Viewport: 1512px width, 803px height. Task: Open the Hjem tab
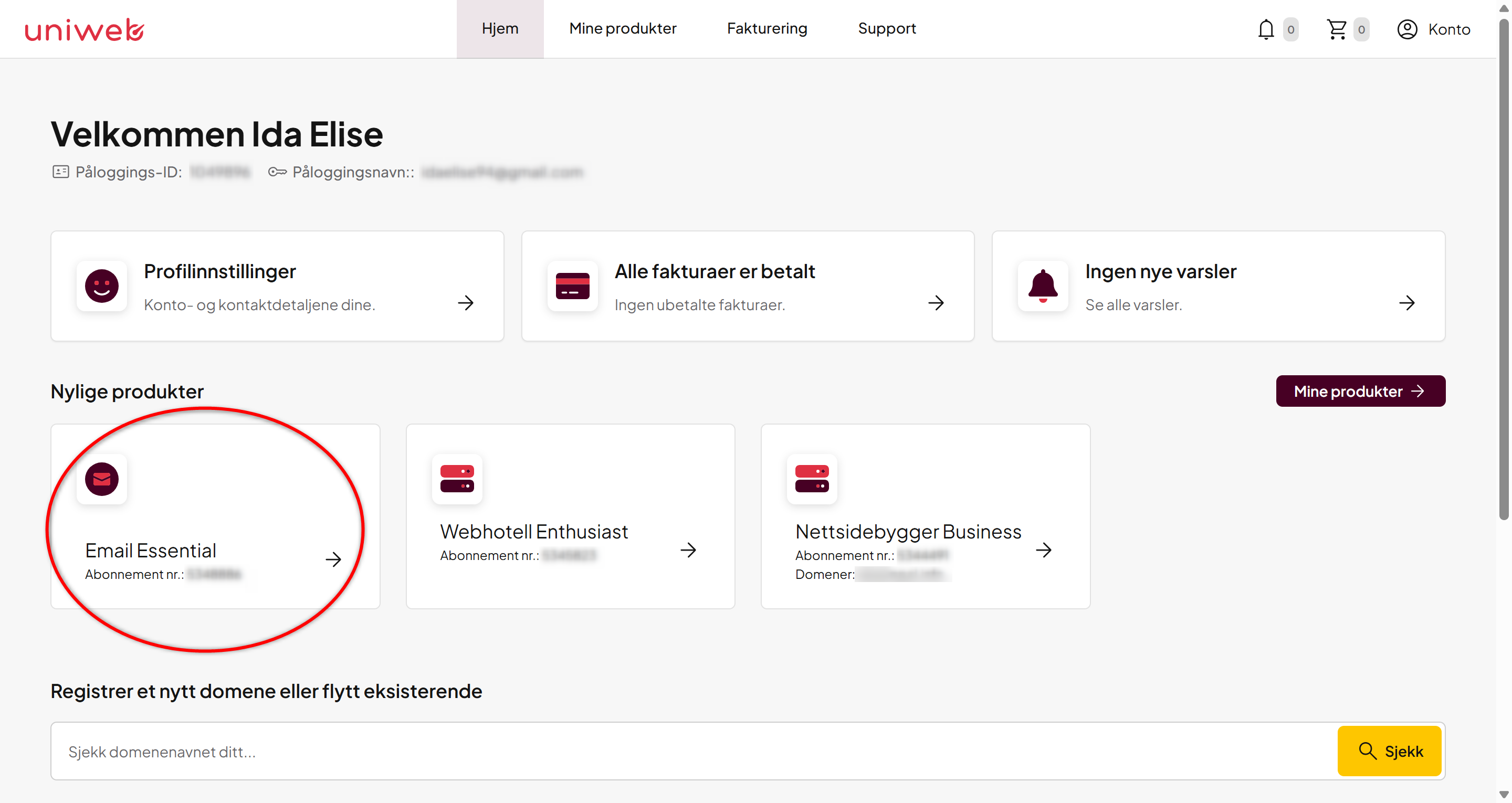click(x=499, y=29)
